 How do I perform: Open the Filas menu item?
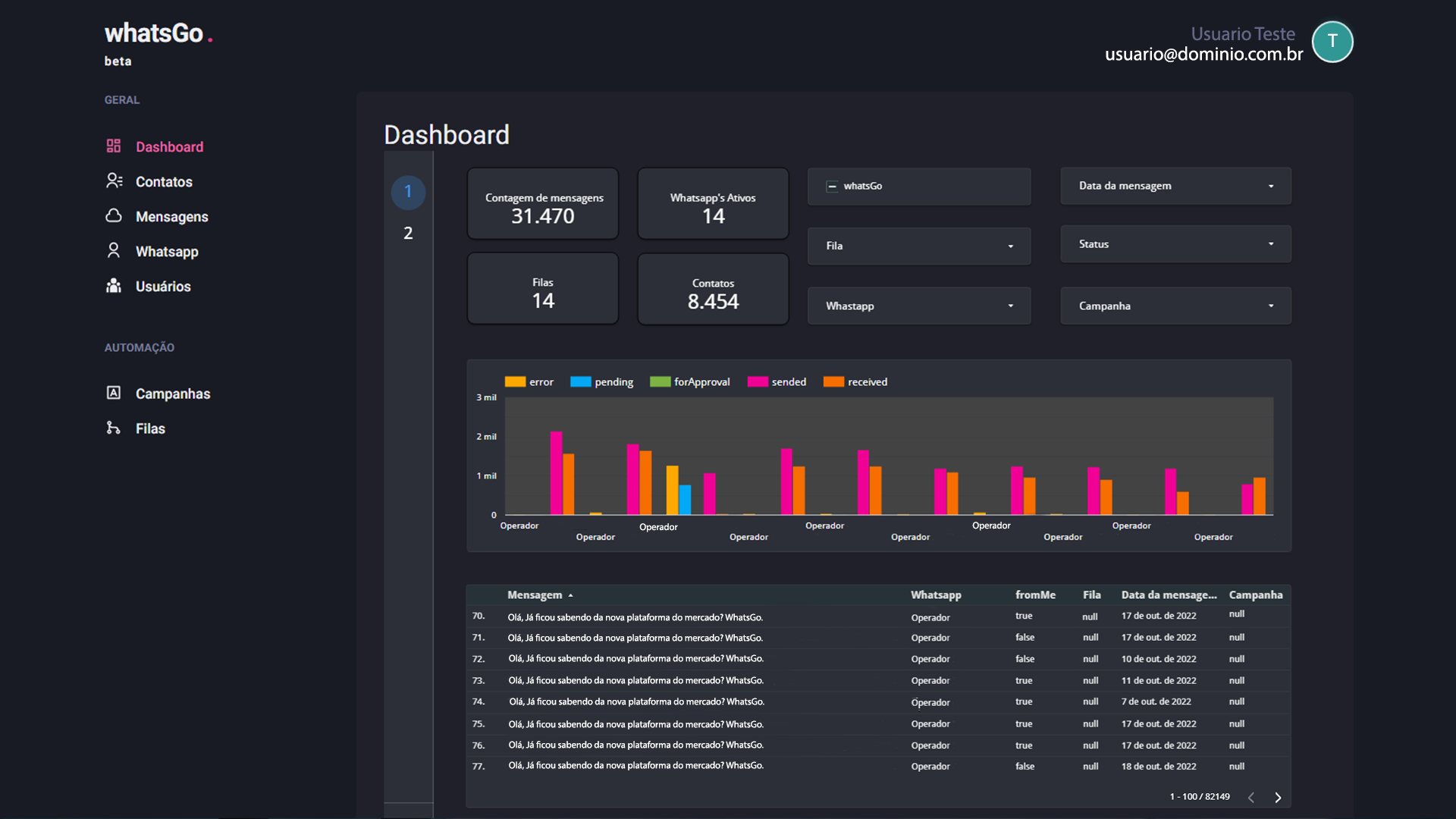coord(150,428)
